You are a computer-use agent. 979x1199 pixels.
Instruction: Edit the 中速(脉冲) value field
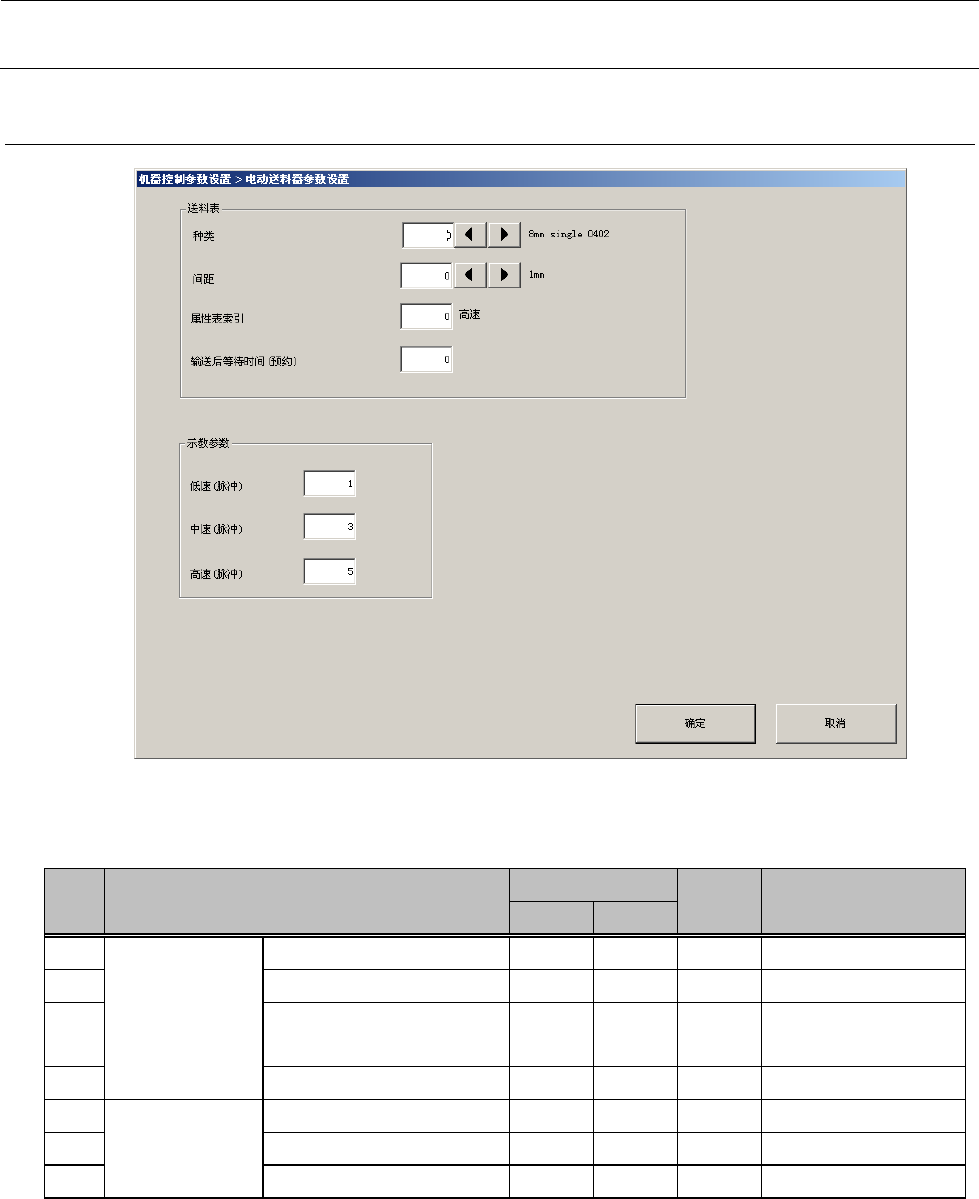[330, 526]
